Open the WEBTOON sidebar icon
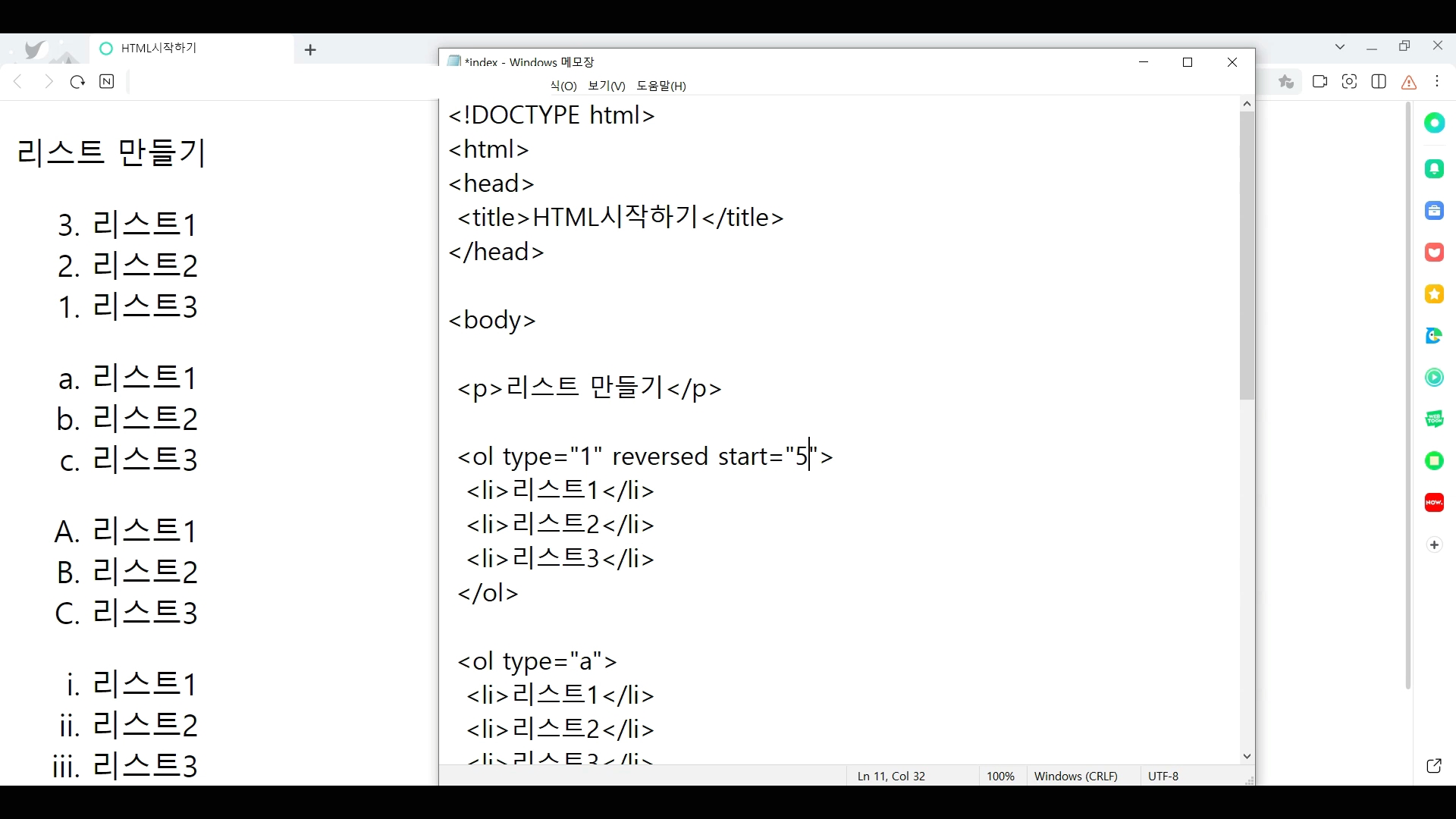This screenshot has width=1456, height=819. click(1434, 419)
